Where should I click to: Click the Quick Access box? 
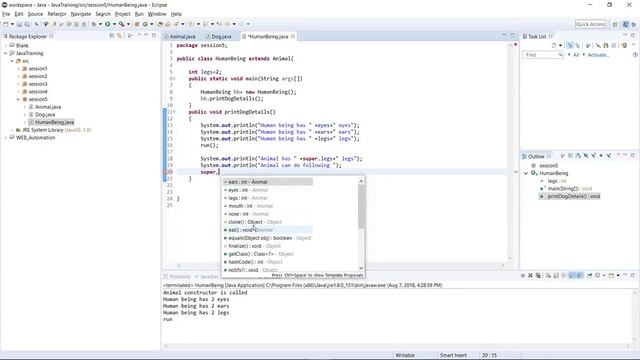[590, 24]
